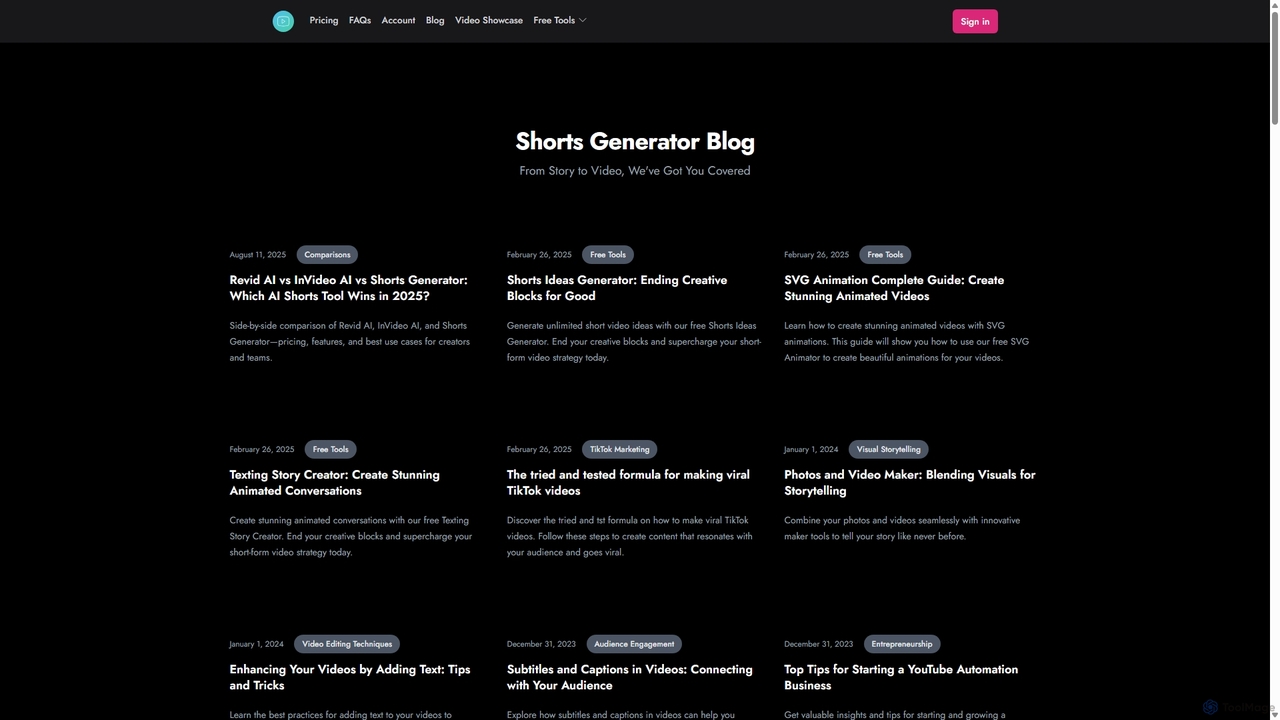1280x720 pixels.
Task: Click the 'Side-by-side comparison of Revid AI' description
Action: [x=349, y=341]
